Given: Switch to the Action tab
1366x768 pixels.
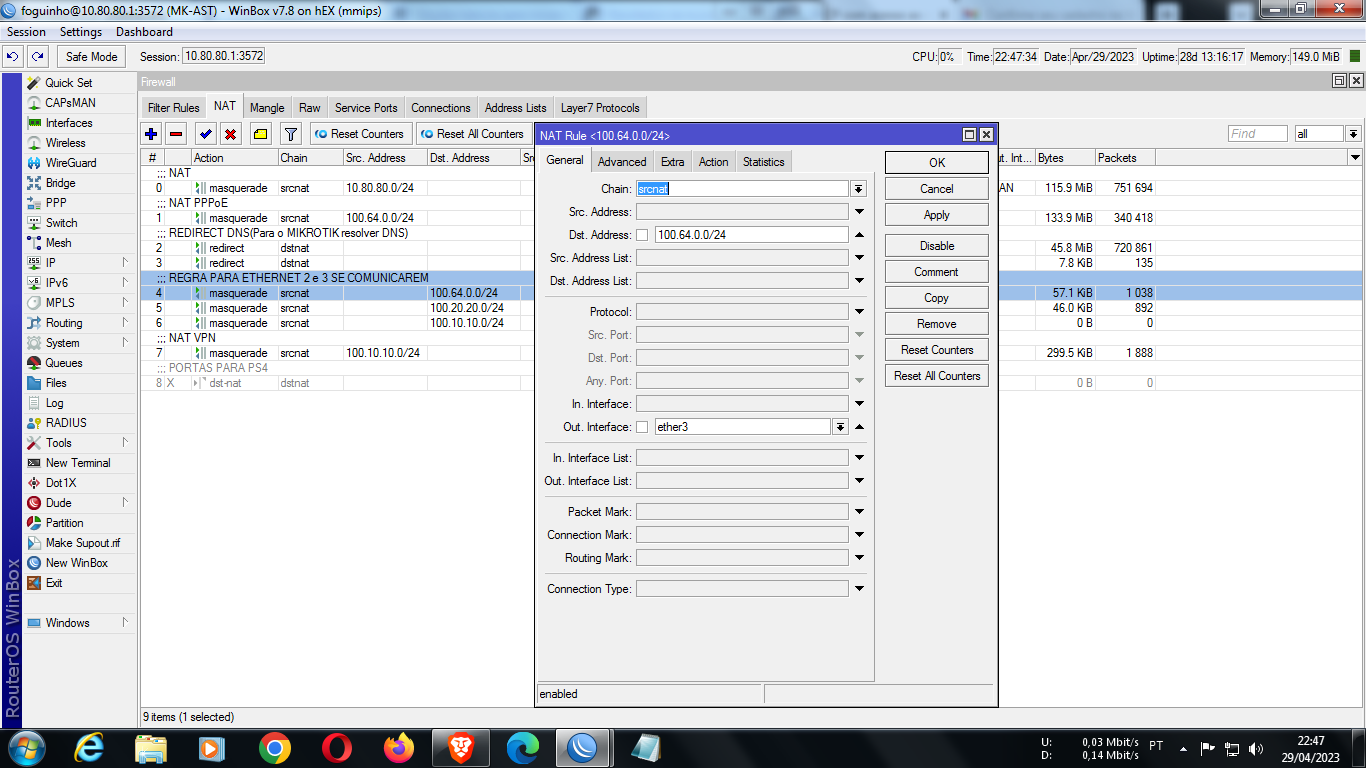Looking at the screenshot, I should click(x=713, y=162).
